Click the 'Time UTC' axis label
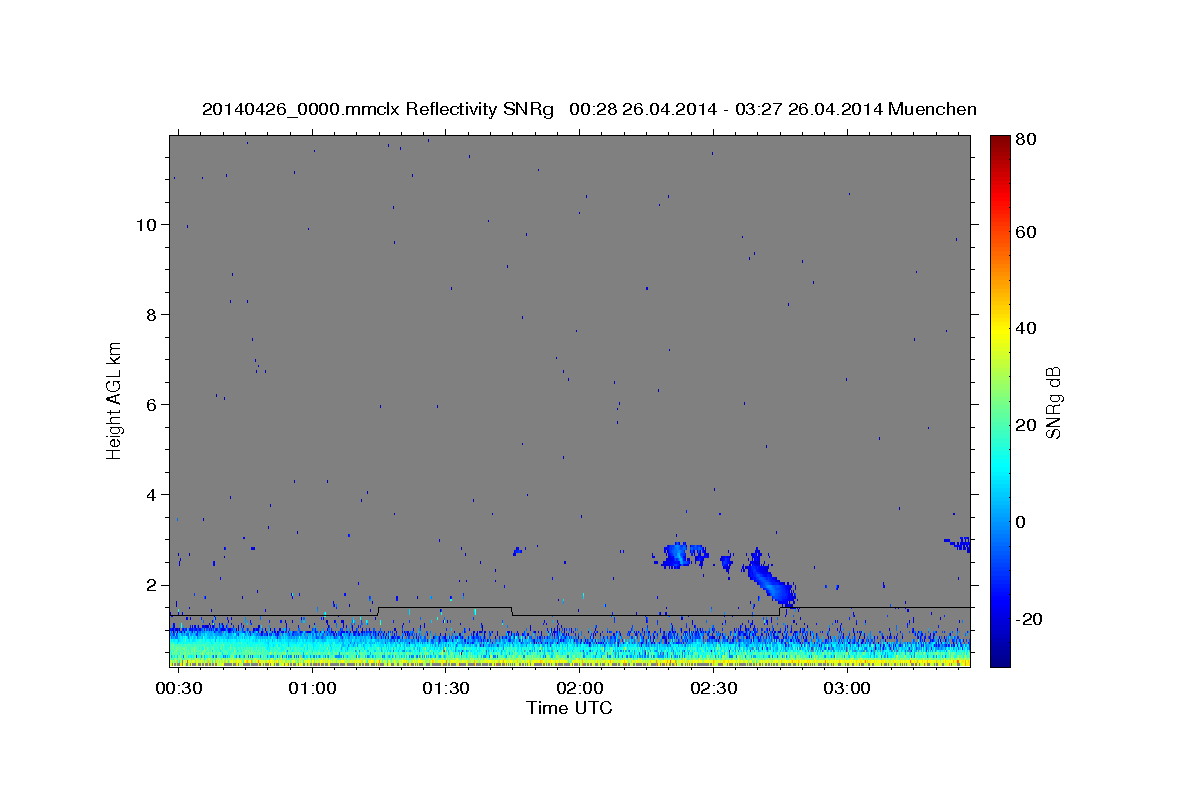The width and height of the screenshot is (1200, 800). (x=569, y=708)
